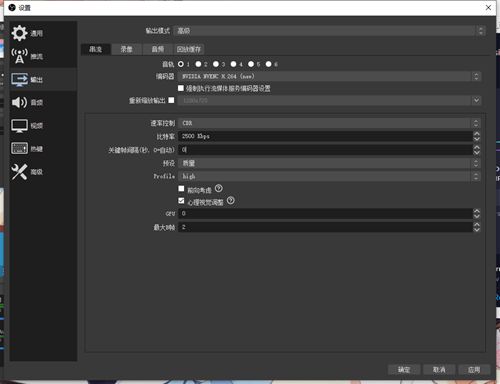Select audio track 1 radio button
This screenshot has height=384, width=500.
click(181, 64)
